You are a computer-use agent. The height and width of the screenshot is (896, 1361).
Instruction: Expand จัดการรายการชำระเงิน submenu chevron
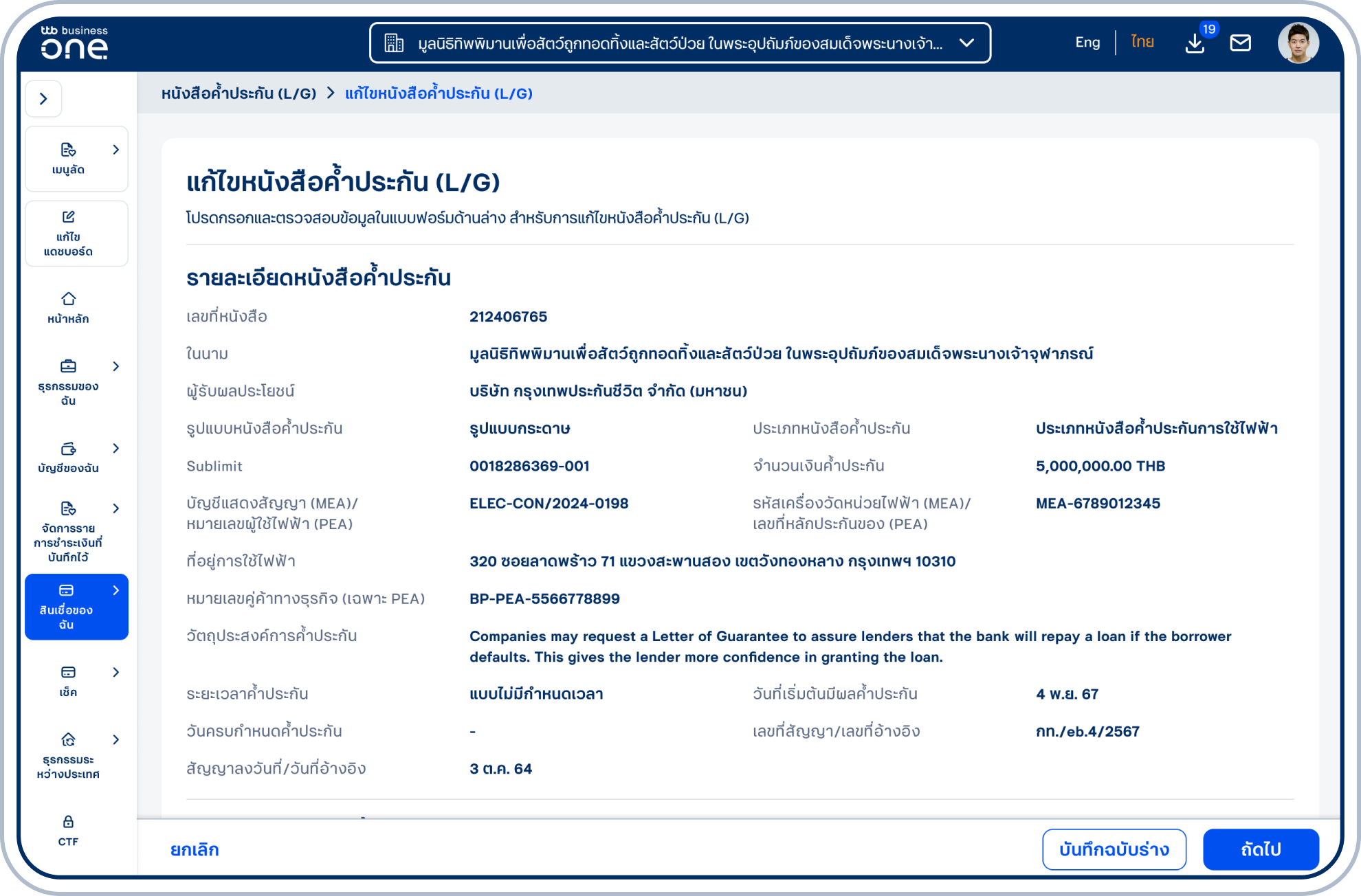115,508
